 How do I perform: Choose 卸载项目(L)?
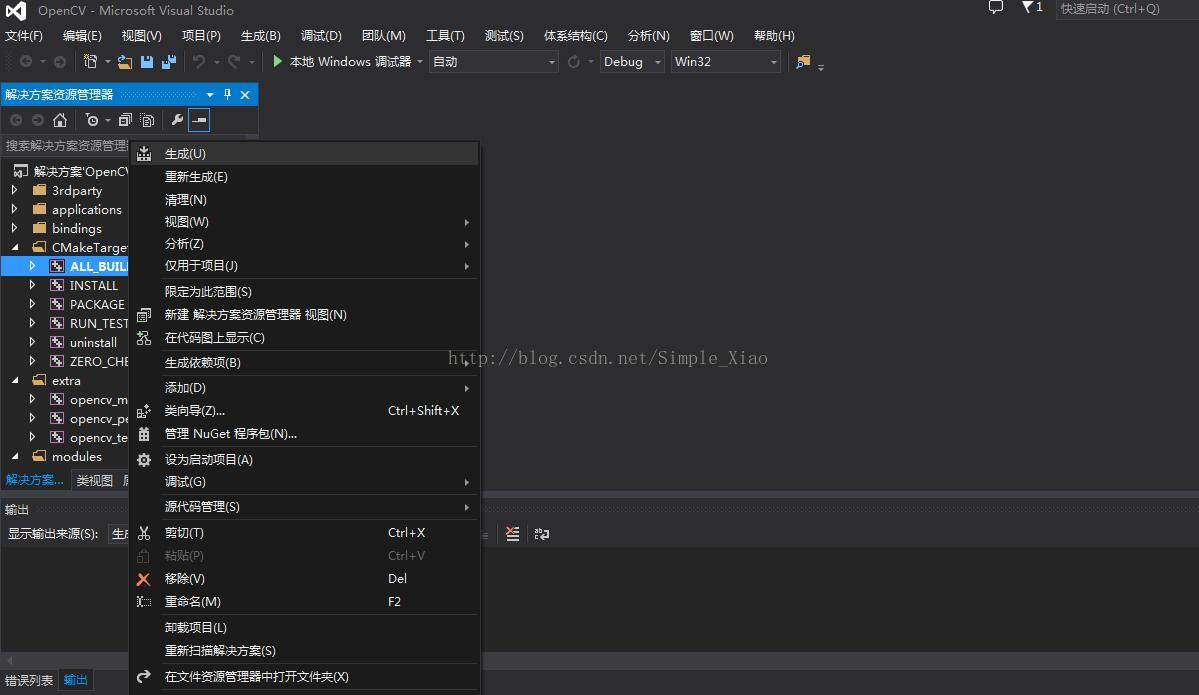(304, 628)
